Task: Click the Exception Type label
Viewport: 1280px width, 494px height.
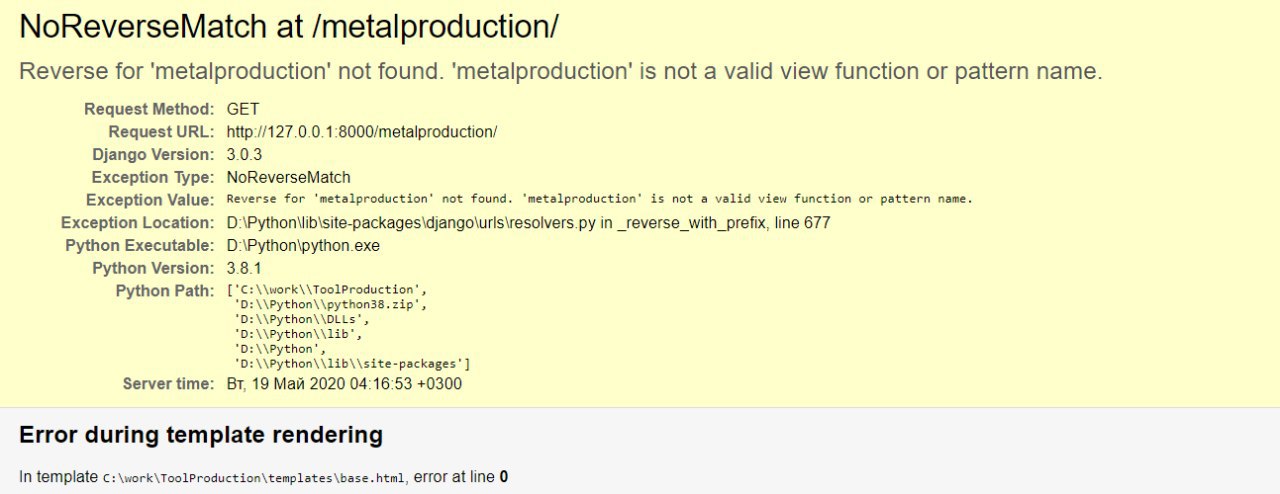Action: pyautogui.click(x=152, y=178)
